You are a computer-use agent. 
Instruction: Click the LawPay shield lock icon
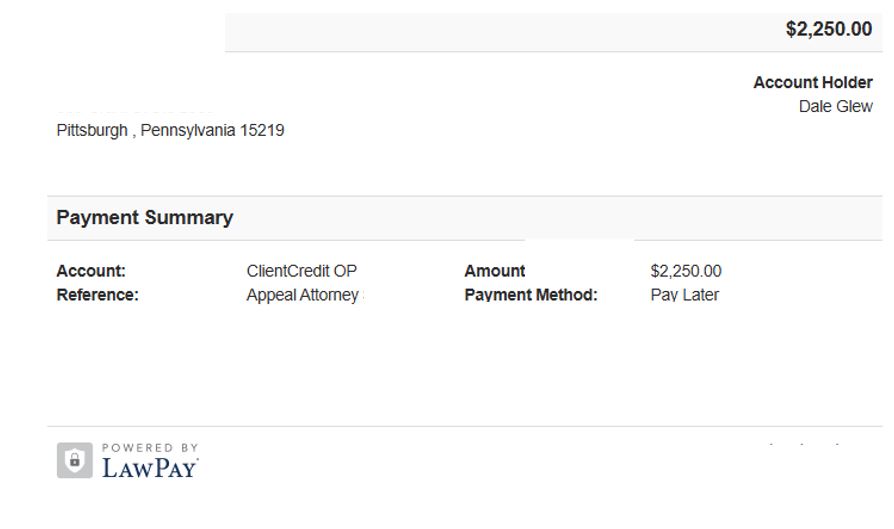[x=75, y=460]
